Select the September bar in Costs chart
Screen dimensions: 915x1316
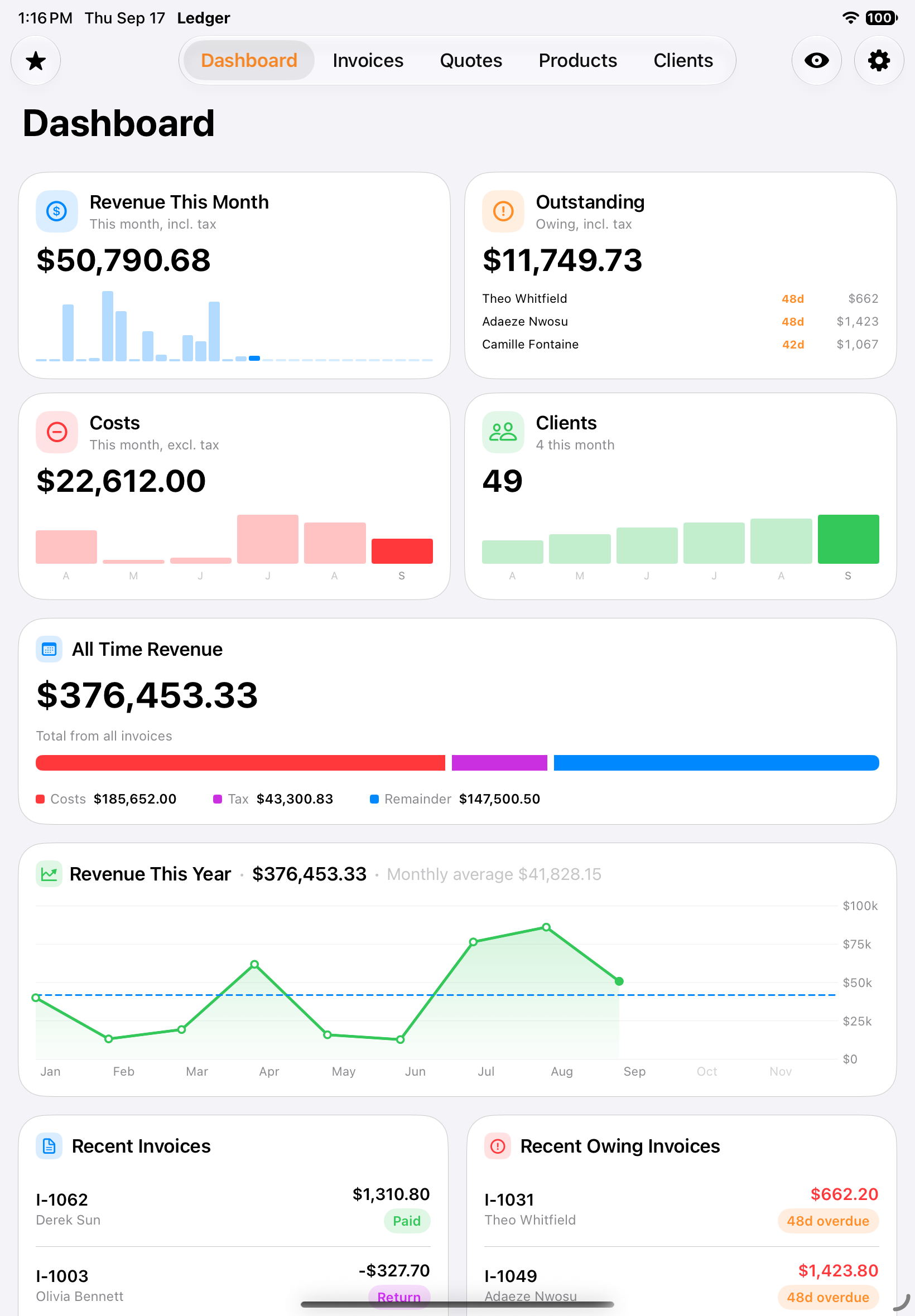coord(402,551)
